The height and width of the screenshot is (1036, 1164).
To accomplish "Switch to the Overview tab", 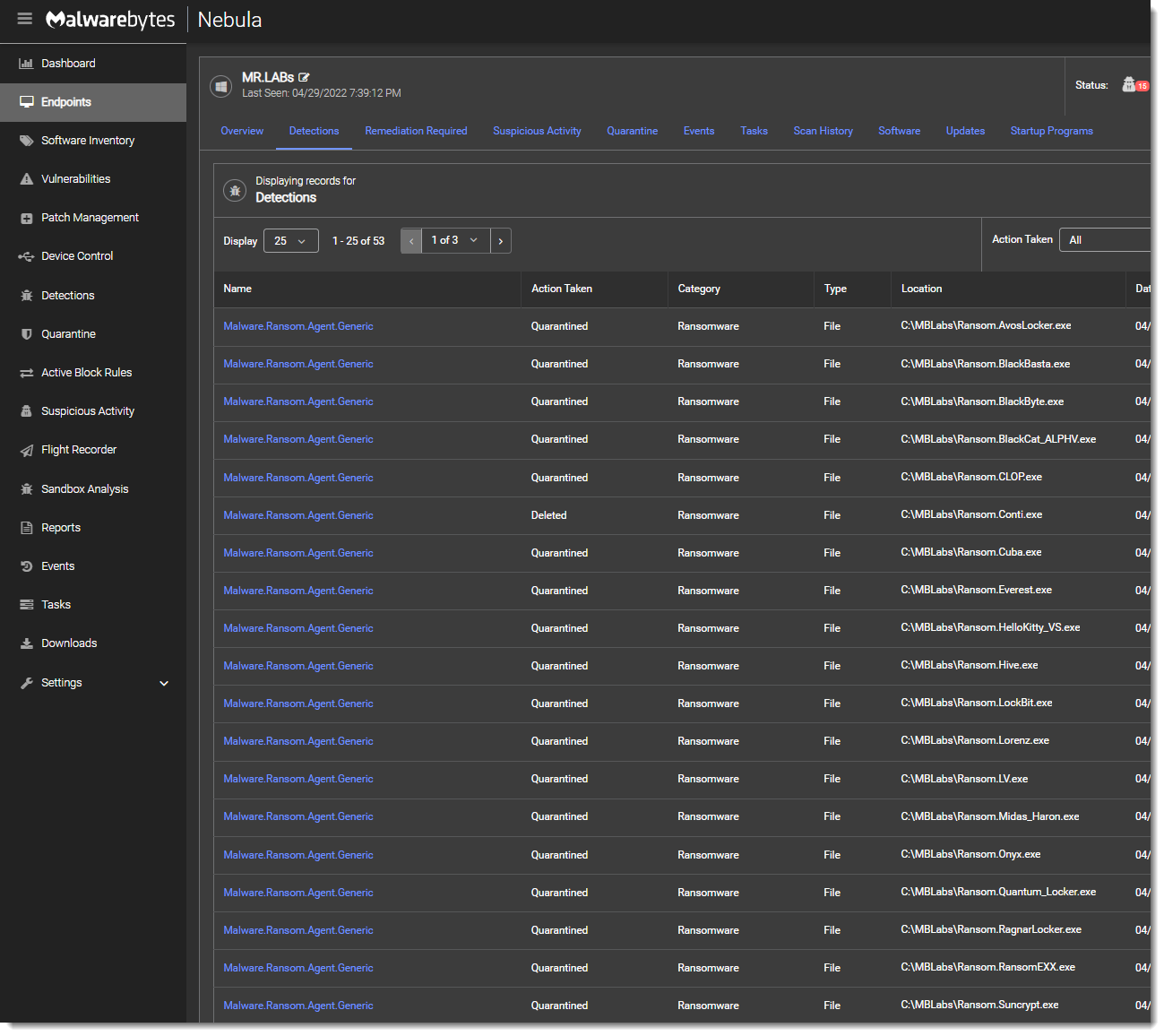I will 242,131.
